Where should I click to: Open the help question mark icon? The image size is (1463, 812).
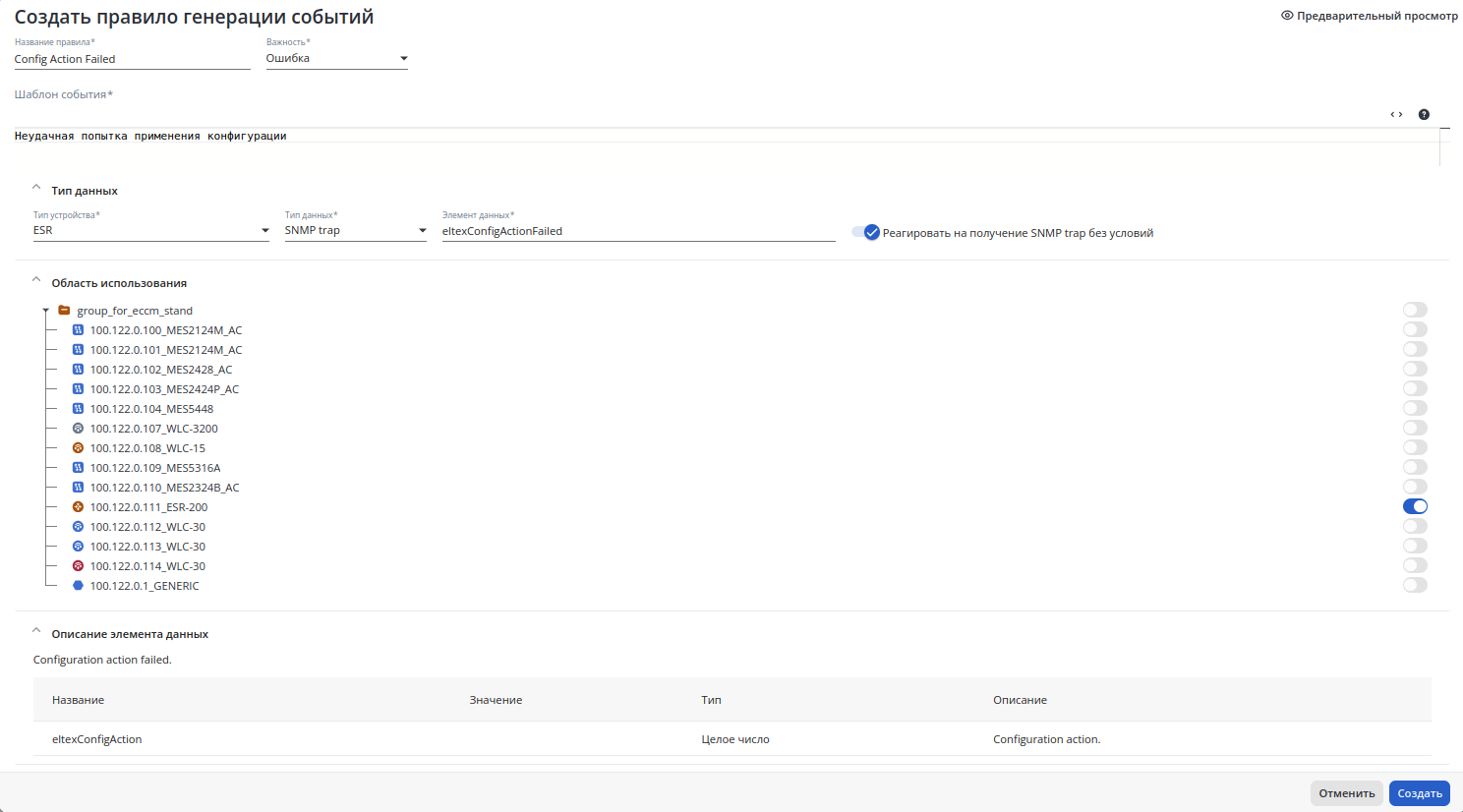1424,115
